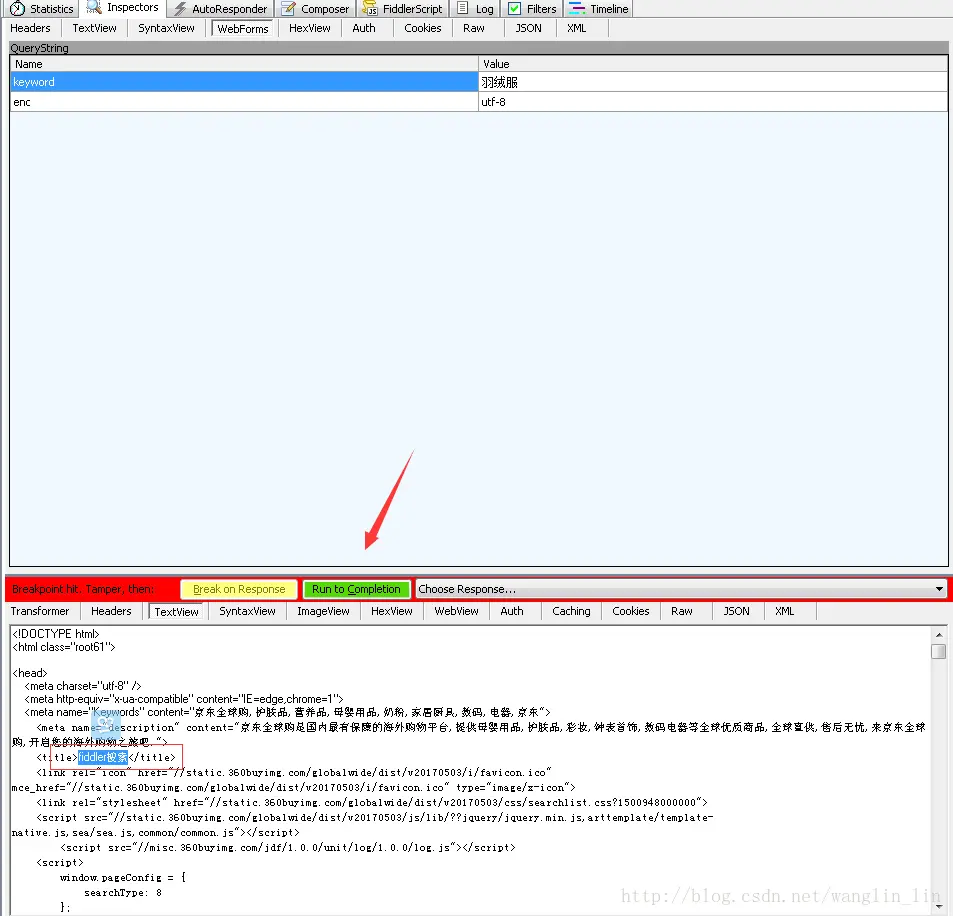Click the Inspectors magnifier icon
The width and height of the screenshot is (953, 916).
pos(94,8)
